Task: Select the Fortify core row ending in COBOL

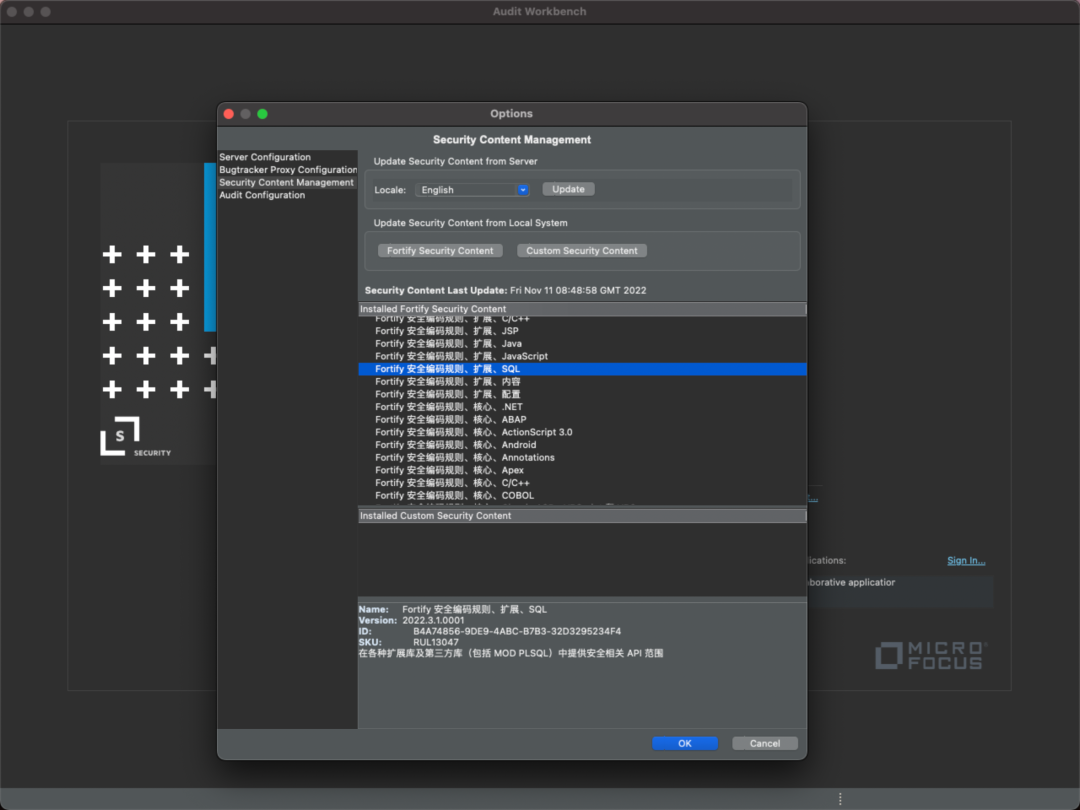Action: 582,495
